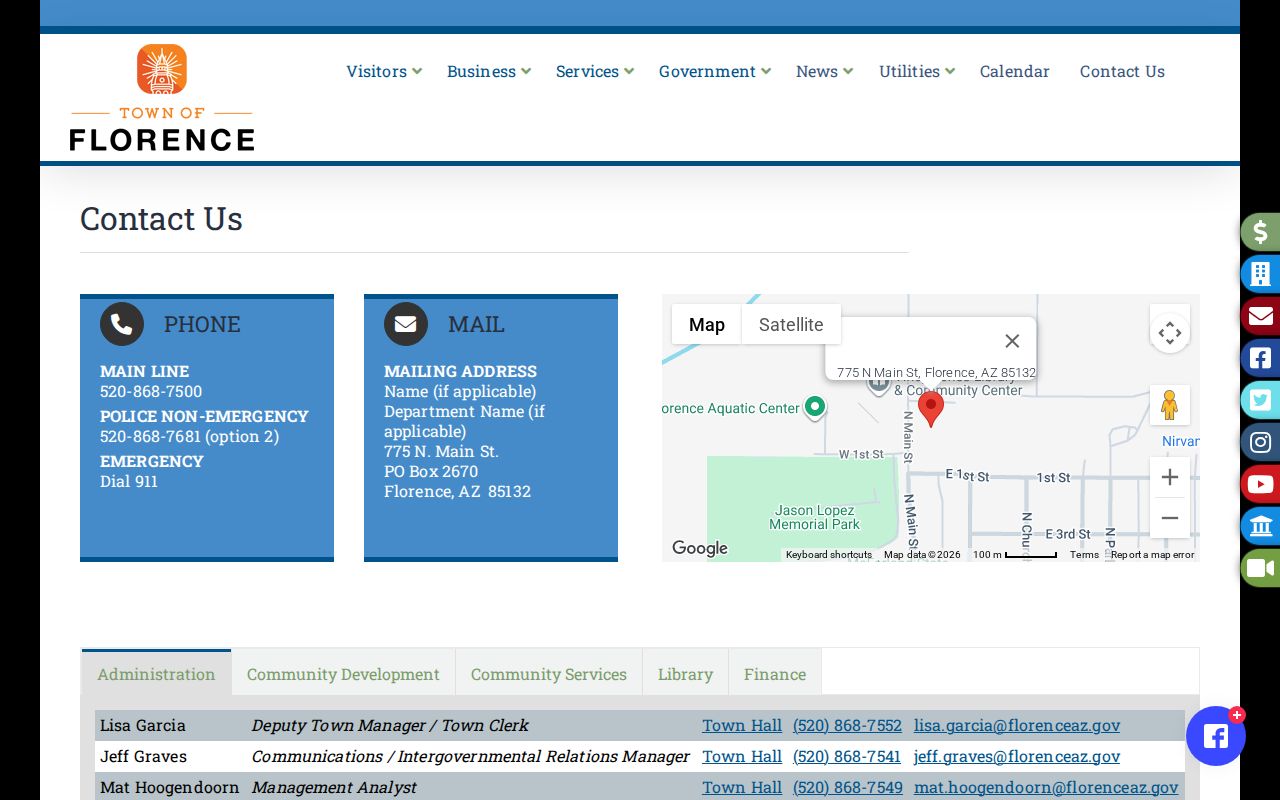Click the Town of Florence logo

162,97
